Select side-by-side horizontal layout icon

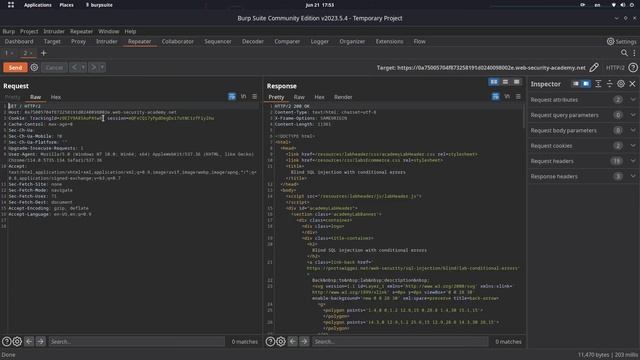pos(494,82)
